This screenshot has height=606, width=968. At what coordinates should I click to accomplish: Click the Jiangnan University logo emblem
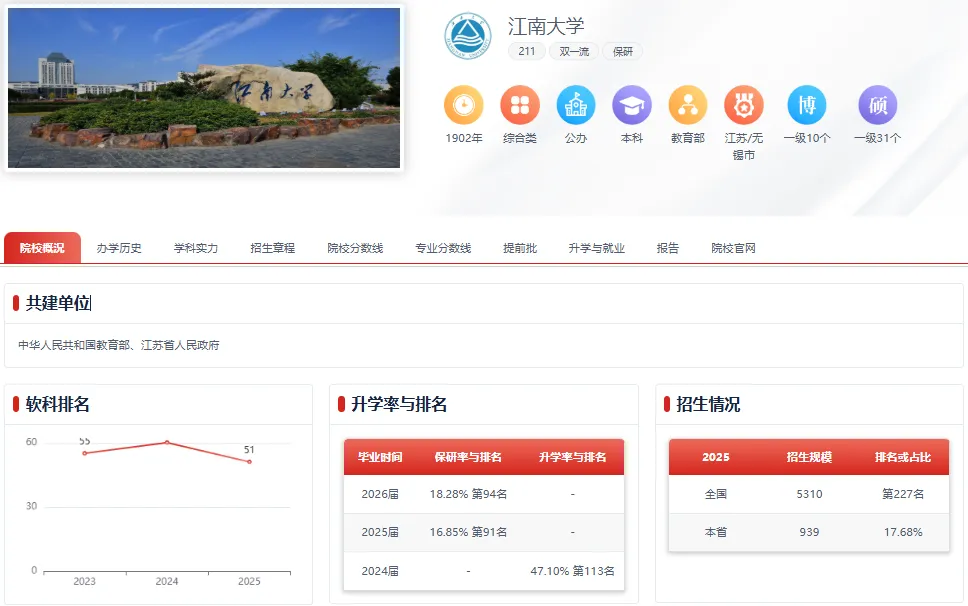click(468, 36)
